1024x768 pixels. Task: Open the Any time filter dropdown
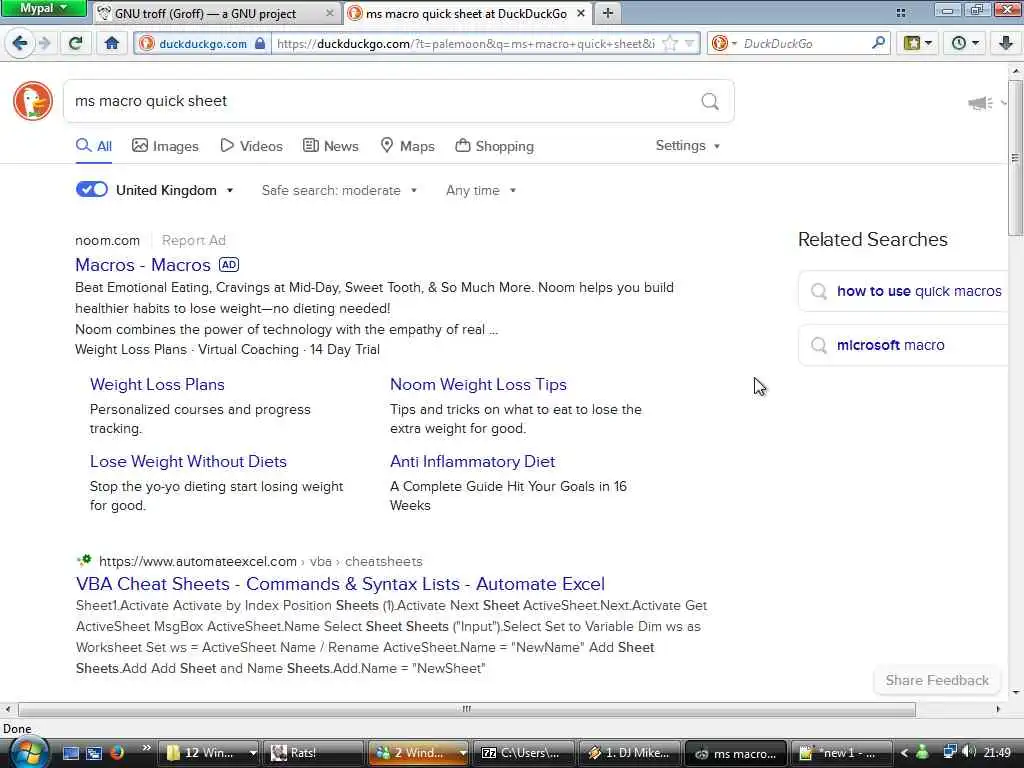tap(481, 190)
